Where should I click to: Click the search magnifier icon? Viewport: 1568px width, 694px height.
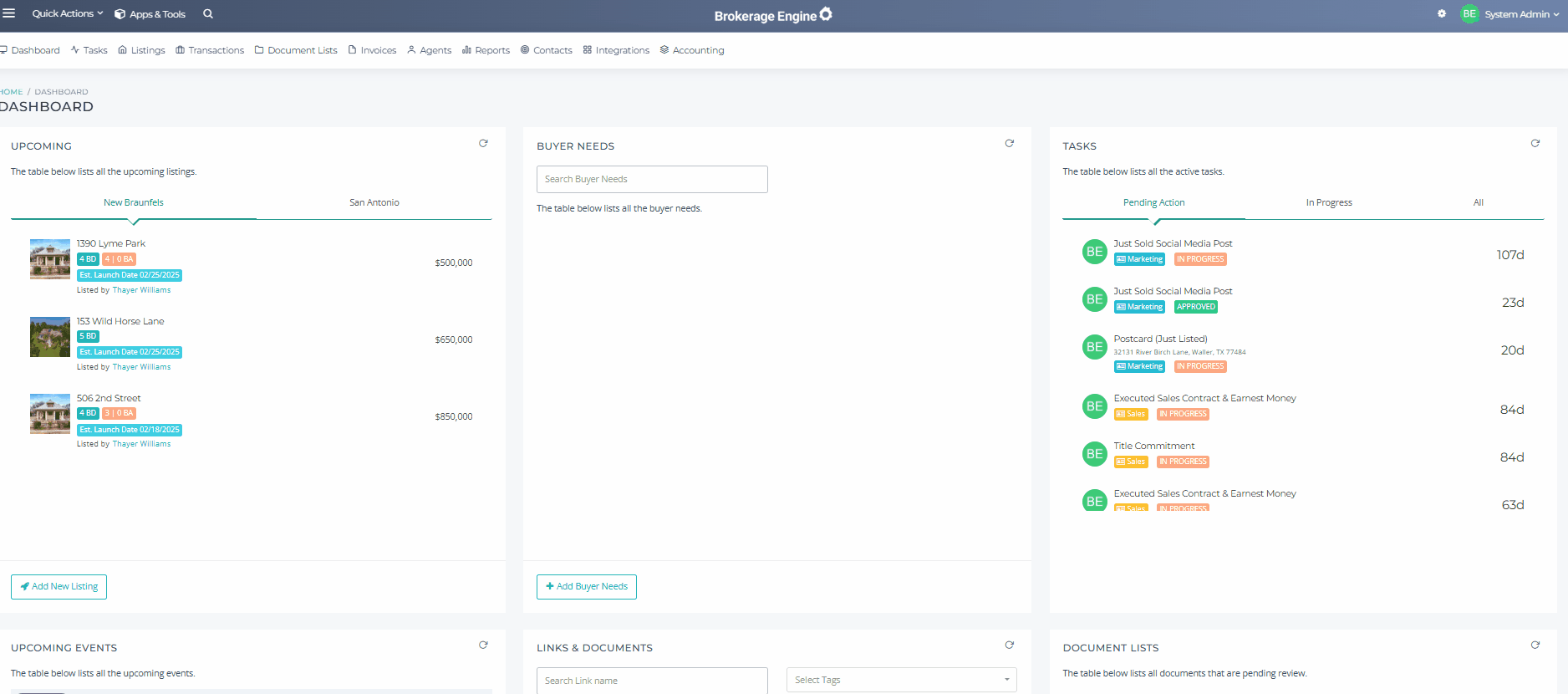click(208, 13)
